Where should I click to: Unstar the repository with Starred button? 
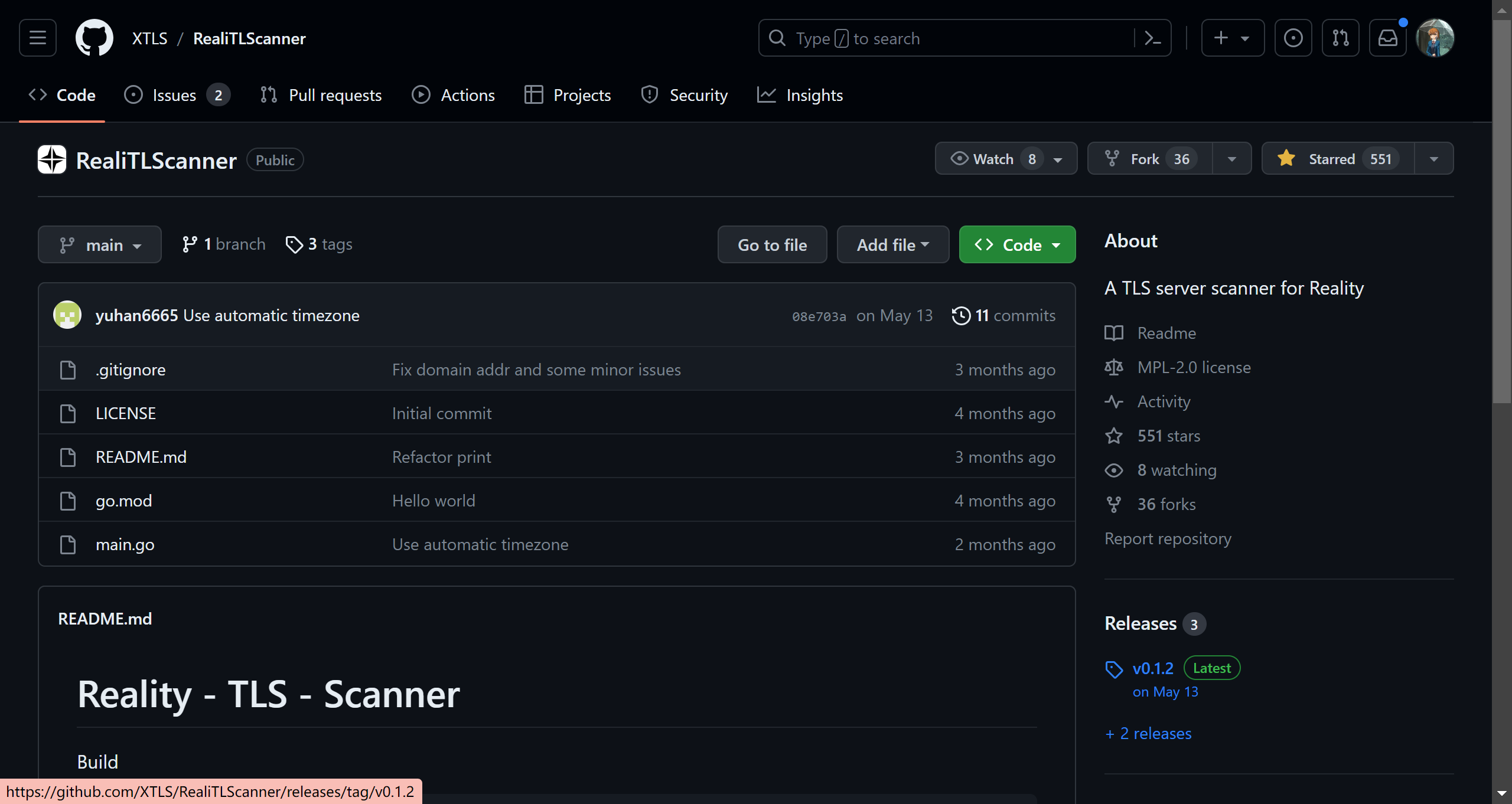point(1338,159)
